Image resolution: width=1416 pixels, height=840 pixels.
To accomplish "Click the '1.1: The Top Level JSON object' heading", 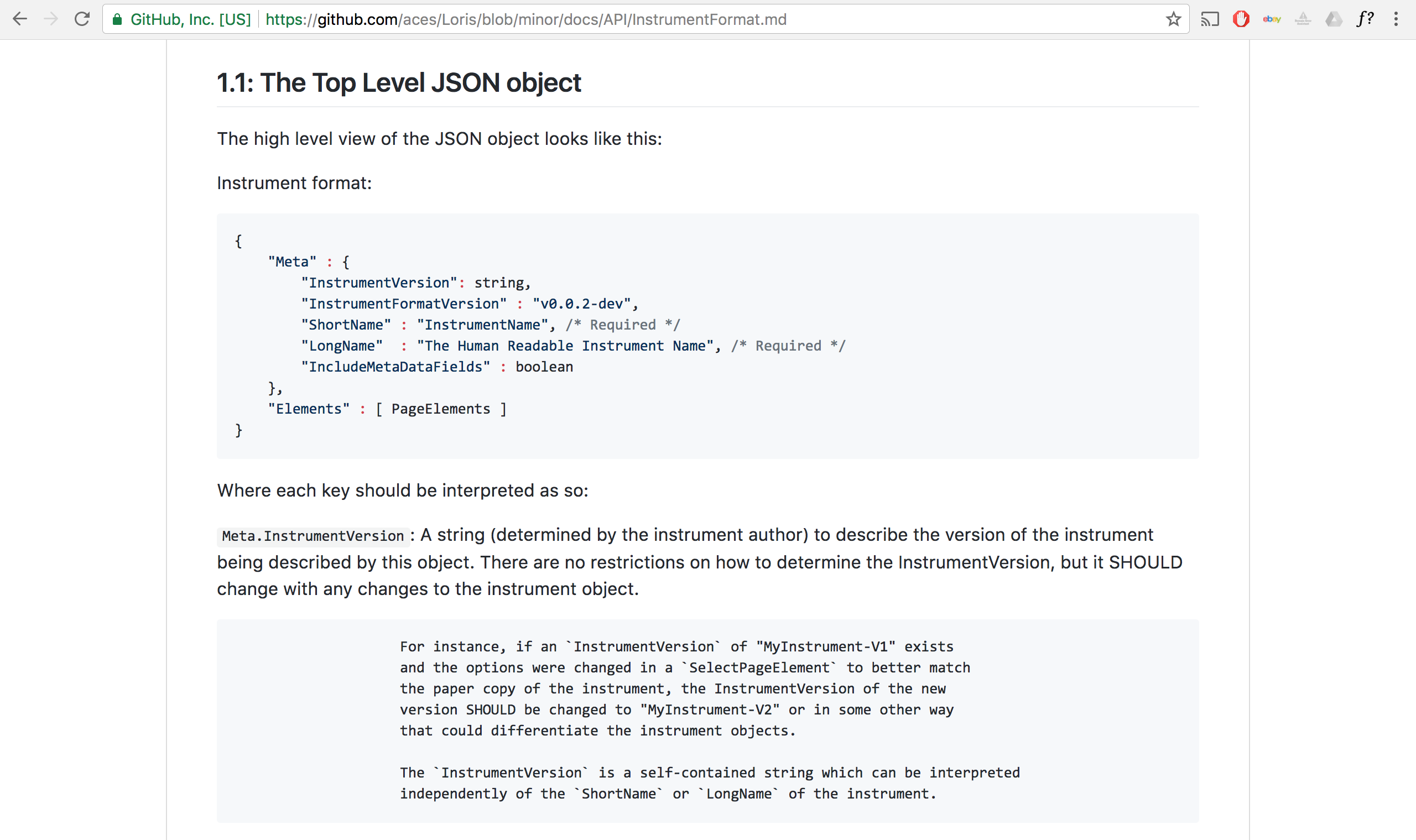I will pyautogui.click(x=399, y=82).
